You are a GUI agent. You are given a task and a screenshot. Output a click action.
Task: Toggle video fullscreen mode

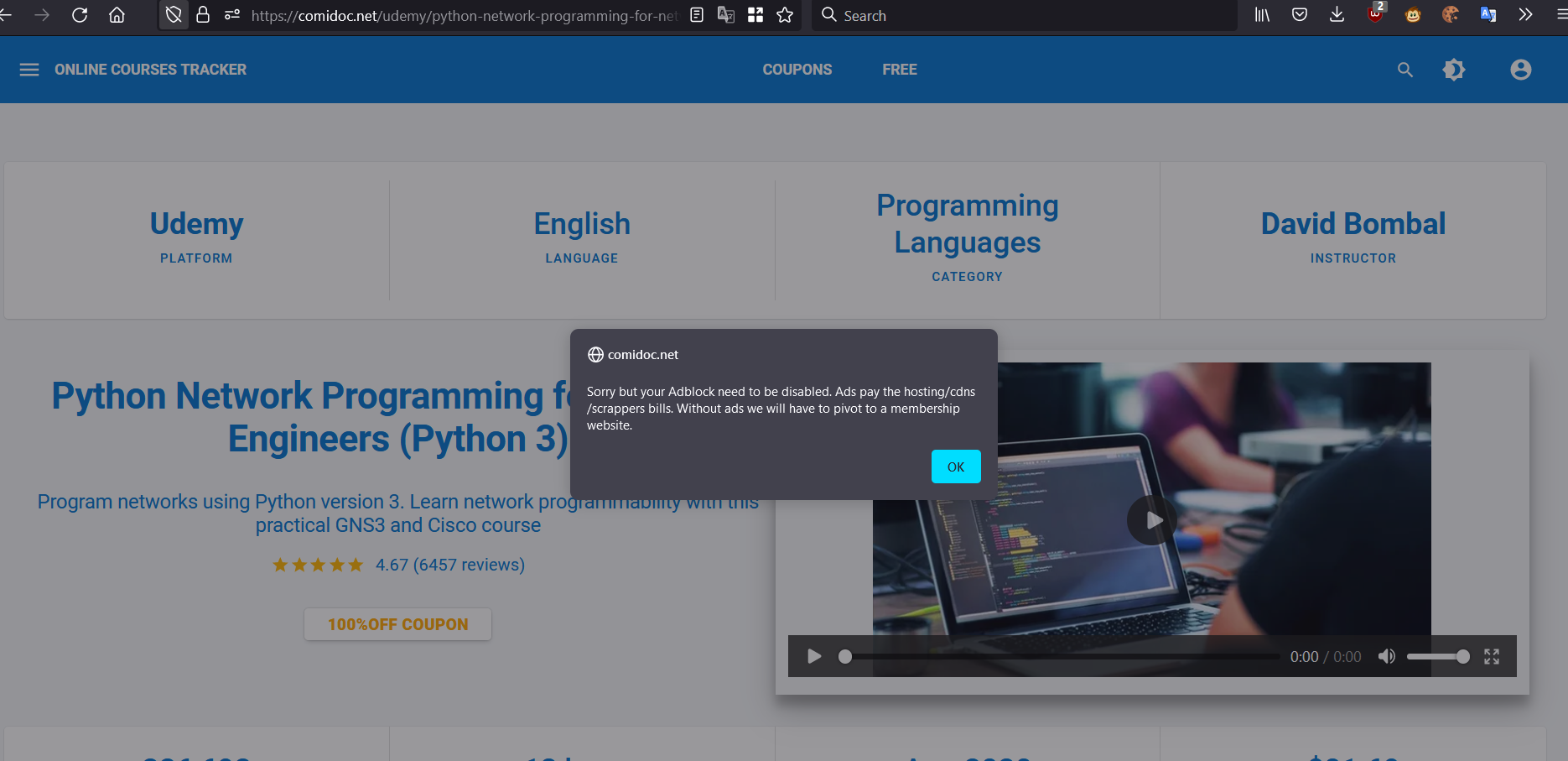tap(1492, 656)
